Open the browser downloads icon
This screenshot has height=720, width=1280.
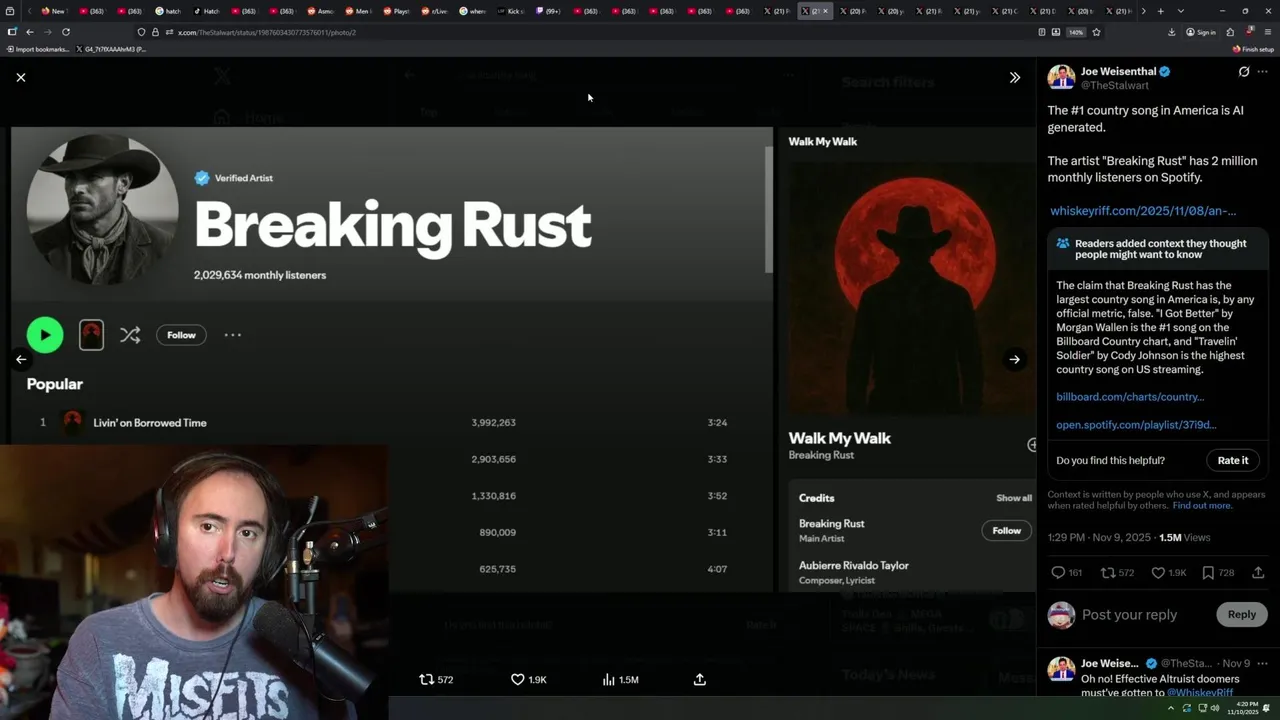coord(1171,32)
